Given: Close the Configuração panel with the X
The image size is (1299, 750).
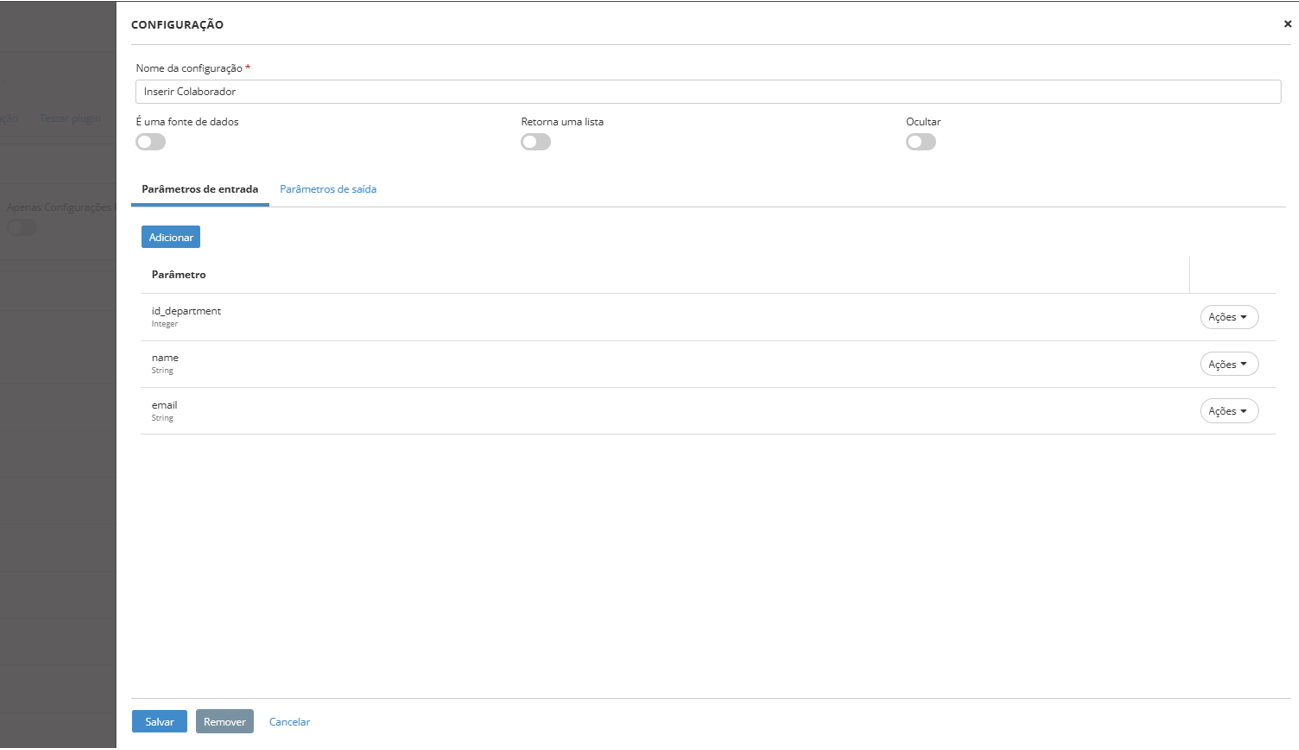Looking at the screenshot, I should [1287, 24].
